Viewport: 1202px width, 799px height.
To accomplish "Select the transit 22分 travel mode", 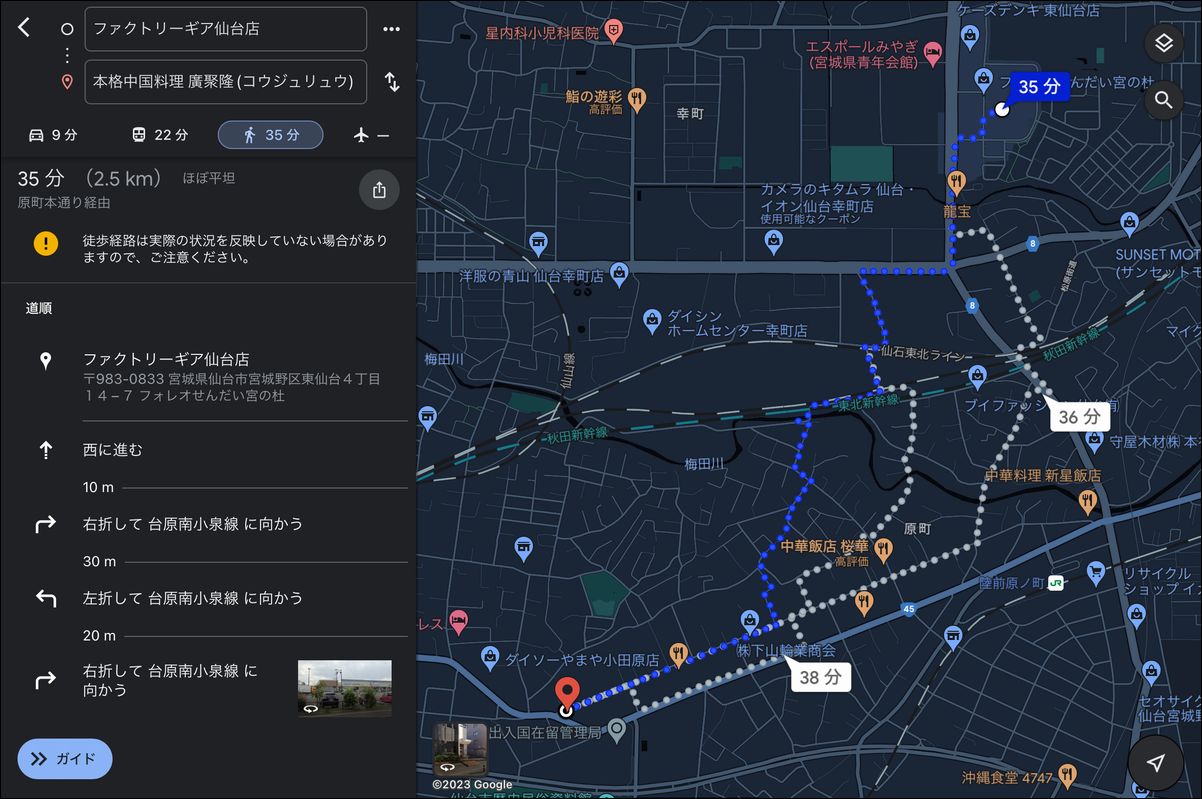I will [160, 135].
